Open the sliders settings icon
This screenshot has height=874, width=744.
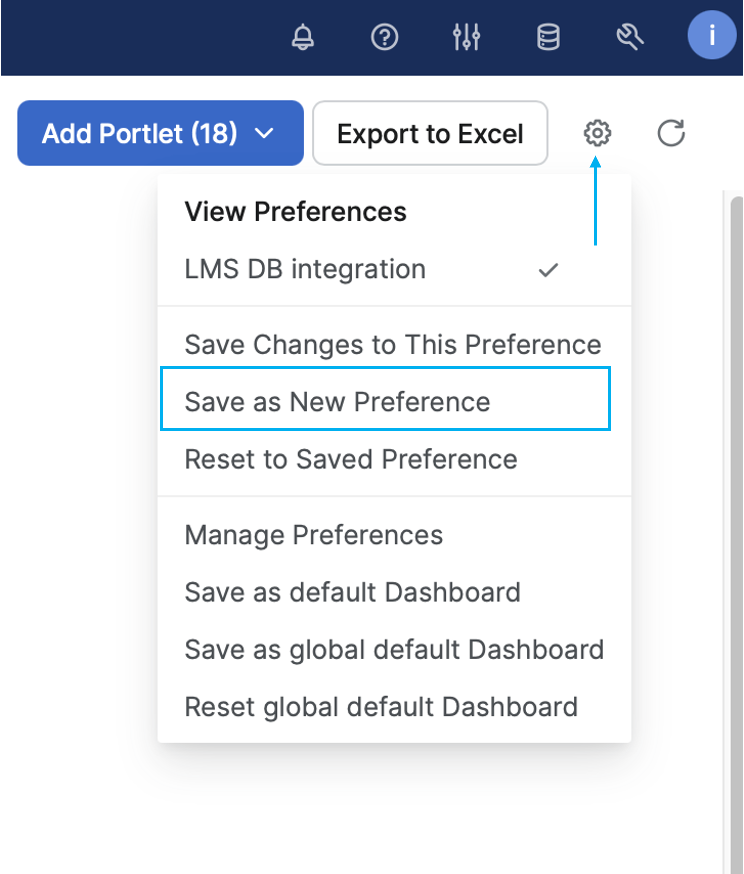pyautogui.click(x=466, y=38)
